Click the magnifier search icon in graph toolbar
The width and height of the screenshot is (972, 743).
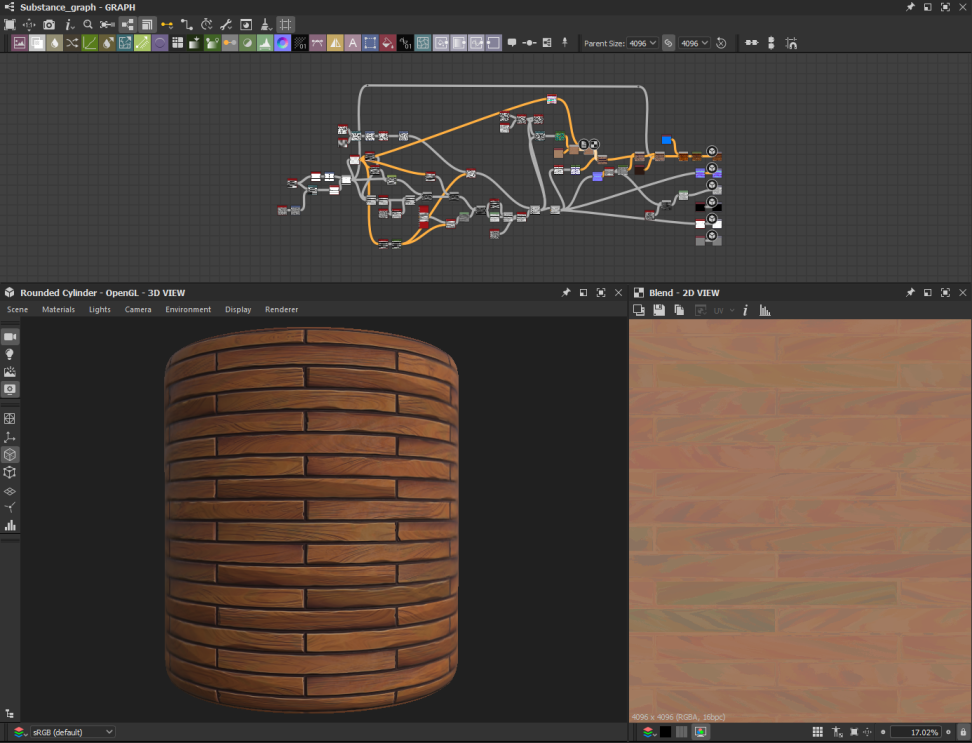pyautogui.click(x=88, y=24)
